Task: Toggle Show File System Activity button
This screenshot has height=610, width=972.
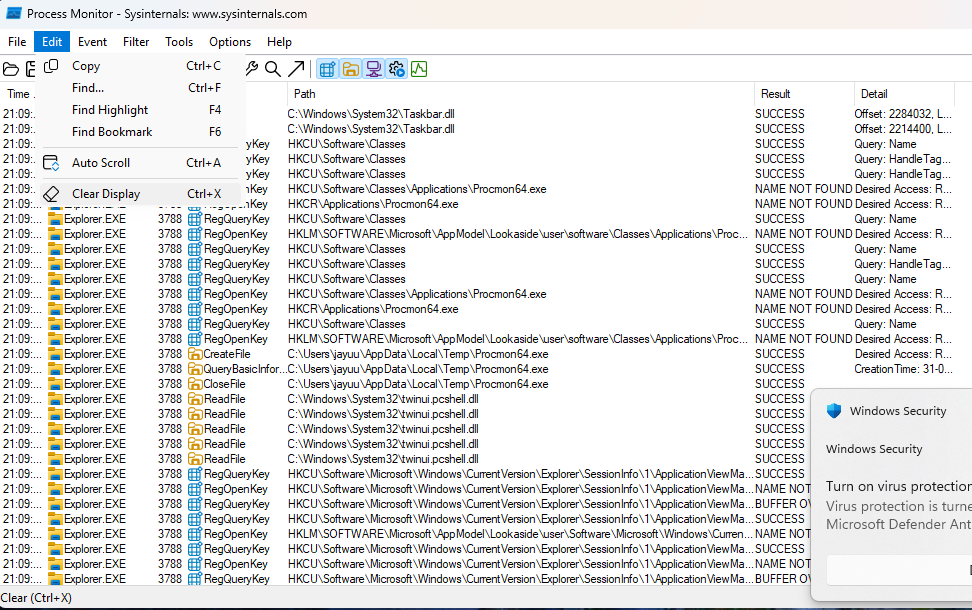Action: pyautogui.click(x=350, y=69)
